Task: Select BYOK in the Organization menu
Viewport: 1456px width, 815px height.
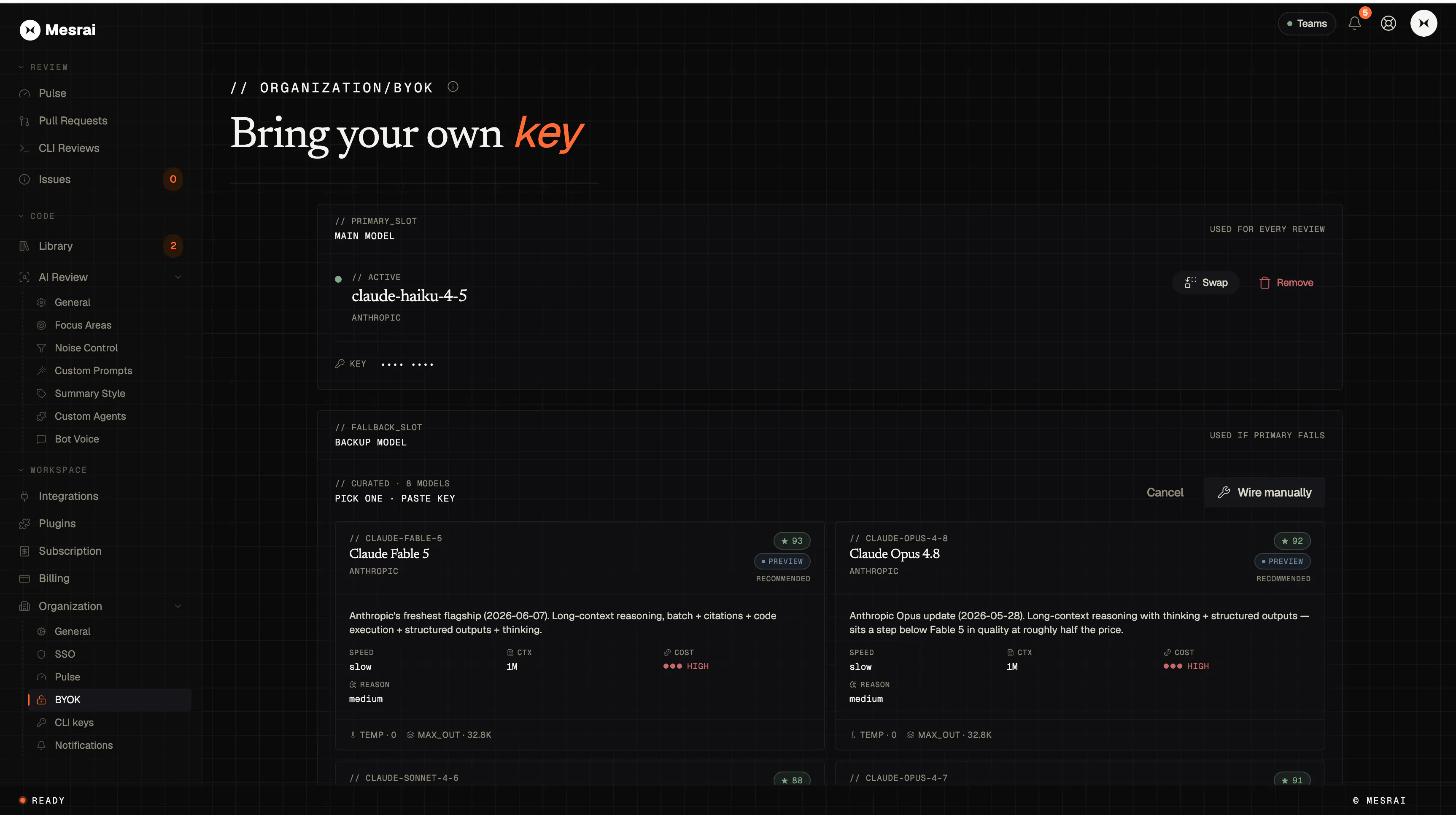Action: [110, 700]
